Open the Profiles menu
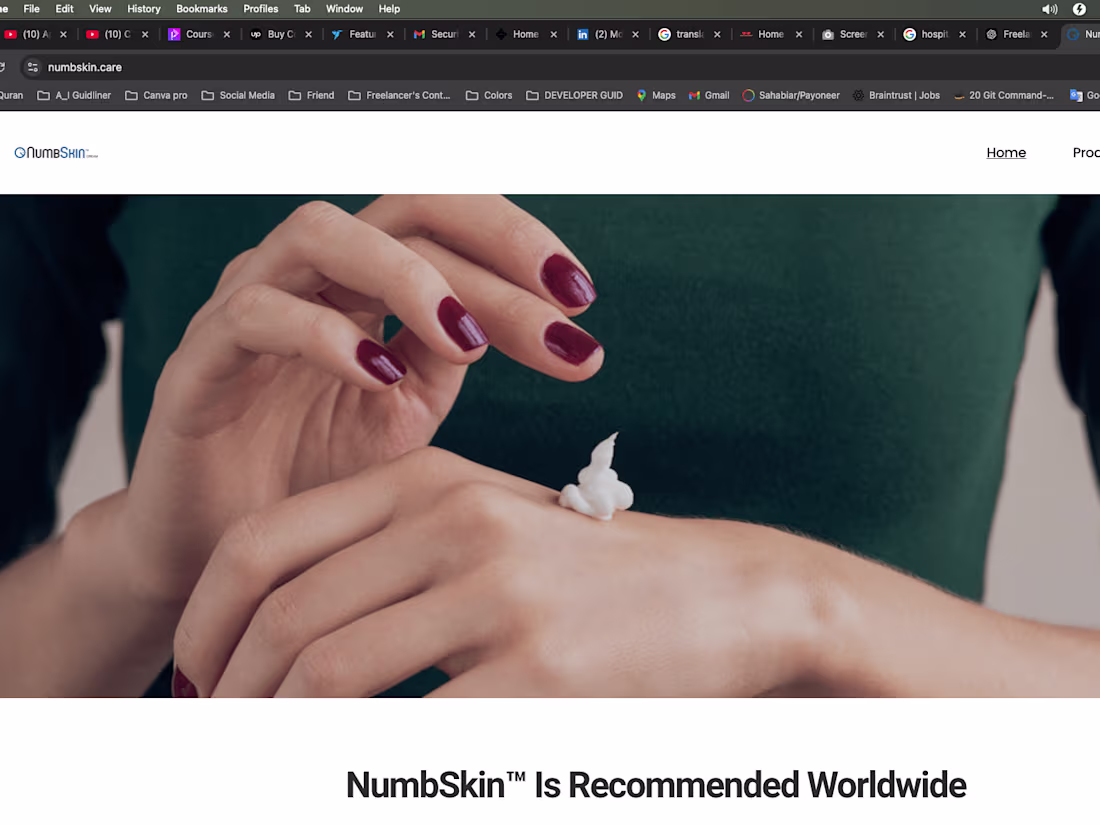 pyautogui.click(x=261, y=9)
